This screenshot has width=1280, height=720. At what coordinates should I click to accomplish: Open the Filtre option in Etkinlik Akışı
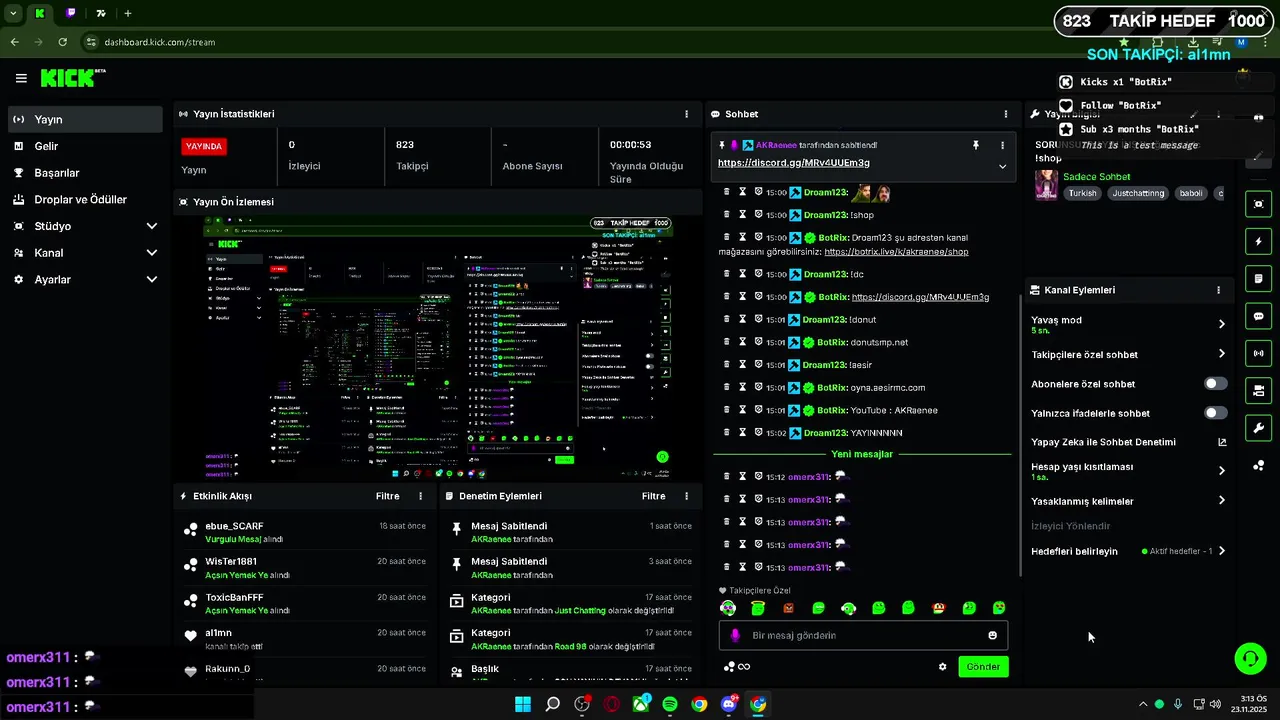point(388,496)
